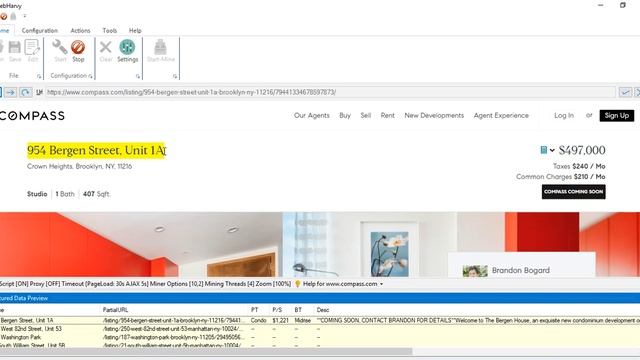640x360 pixels.
Task: Click the building icon beside the price
Action: [x=543, y=150]
